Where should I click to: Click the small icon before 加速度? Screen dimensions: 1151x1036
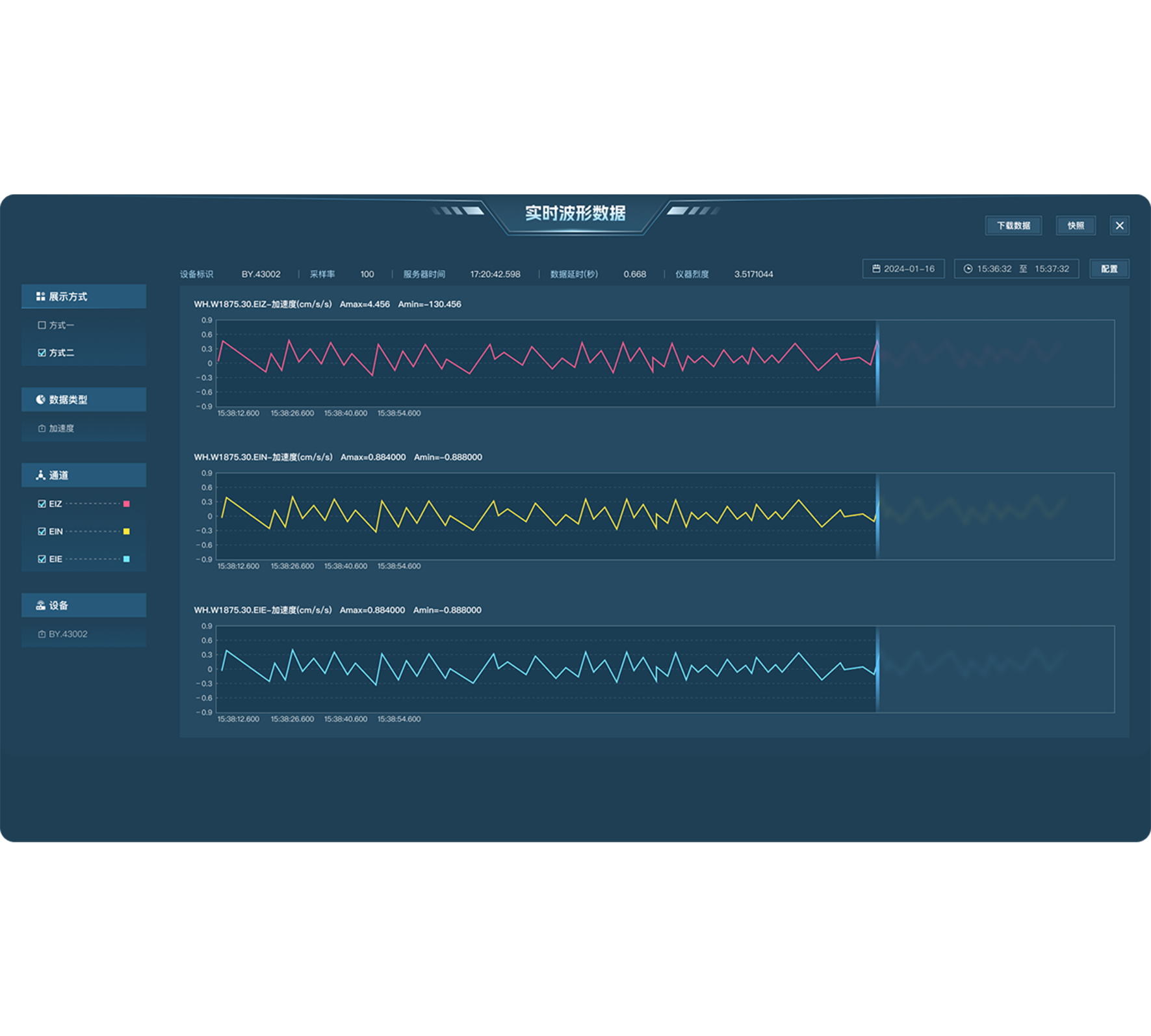[x=42, y=428]
